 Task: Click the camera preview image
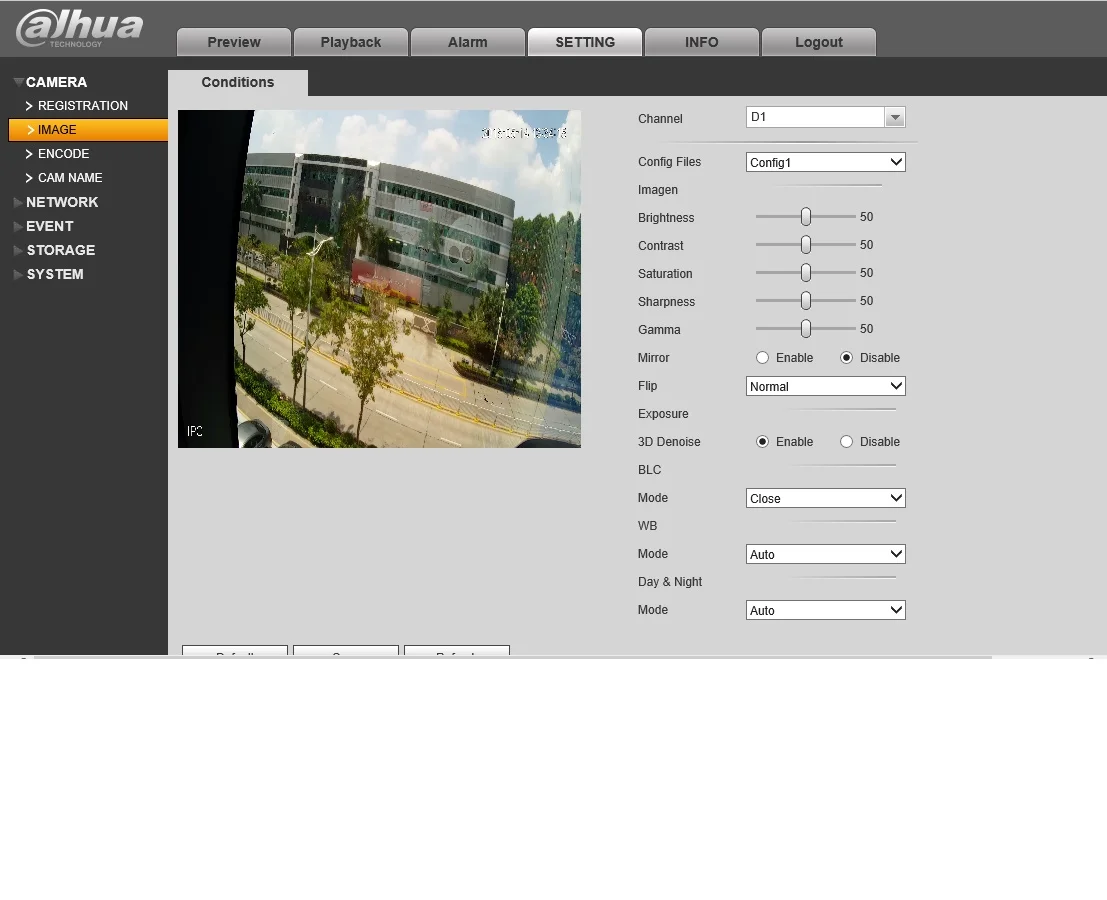tap(379, 279)
